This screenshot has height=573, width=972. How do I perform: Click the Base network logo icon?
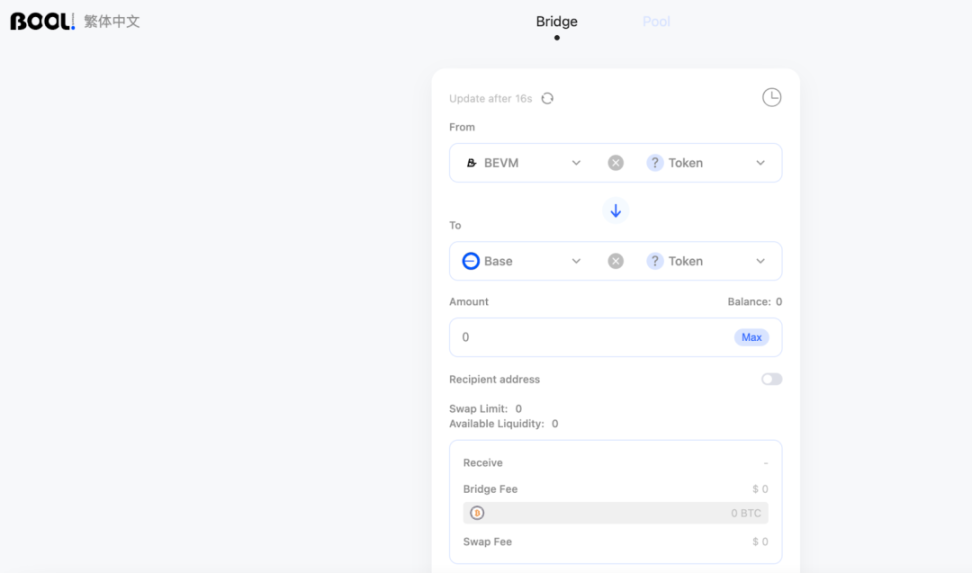[471, 261]
